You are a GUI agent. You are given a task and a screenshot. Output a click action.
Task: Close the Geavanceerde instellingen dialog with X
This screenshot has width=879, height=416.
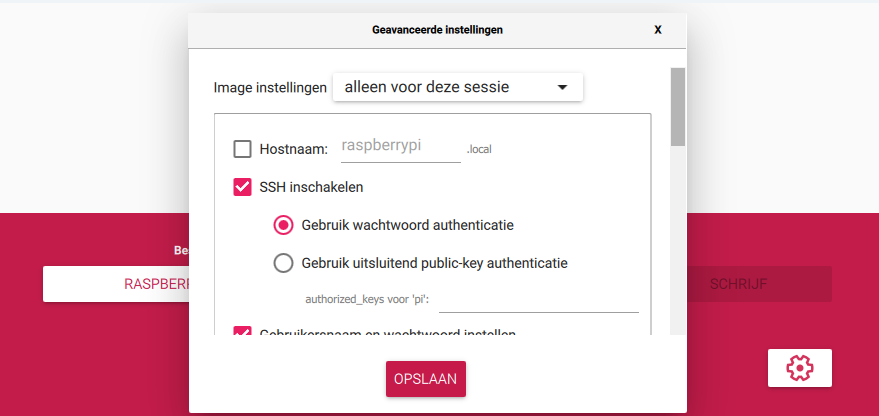[658, 30]
